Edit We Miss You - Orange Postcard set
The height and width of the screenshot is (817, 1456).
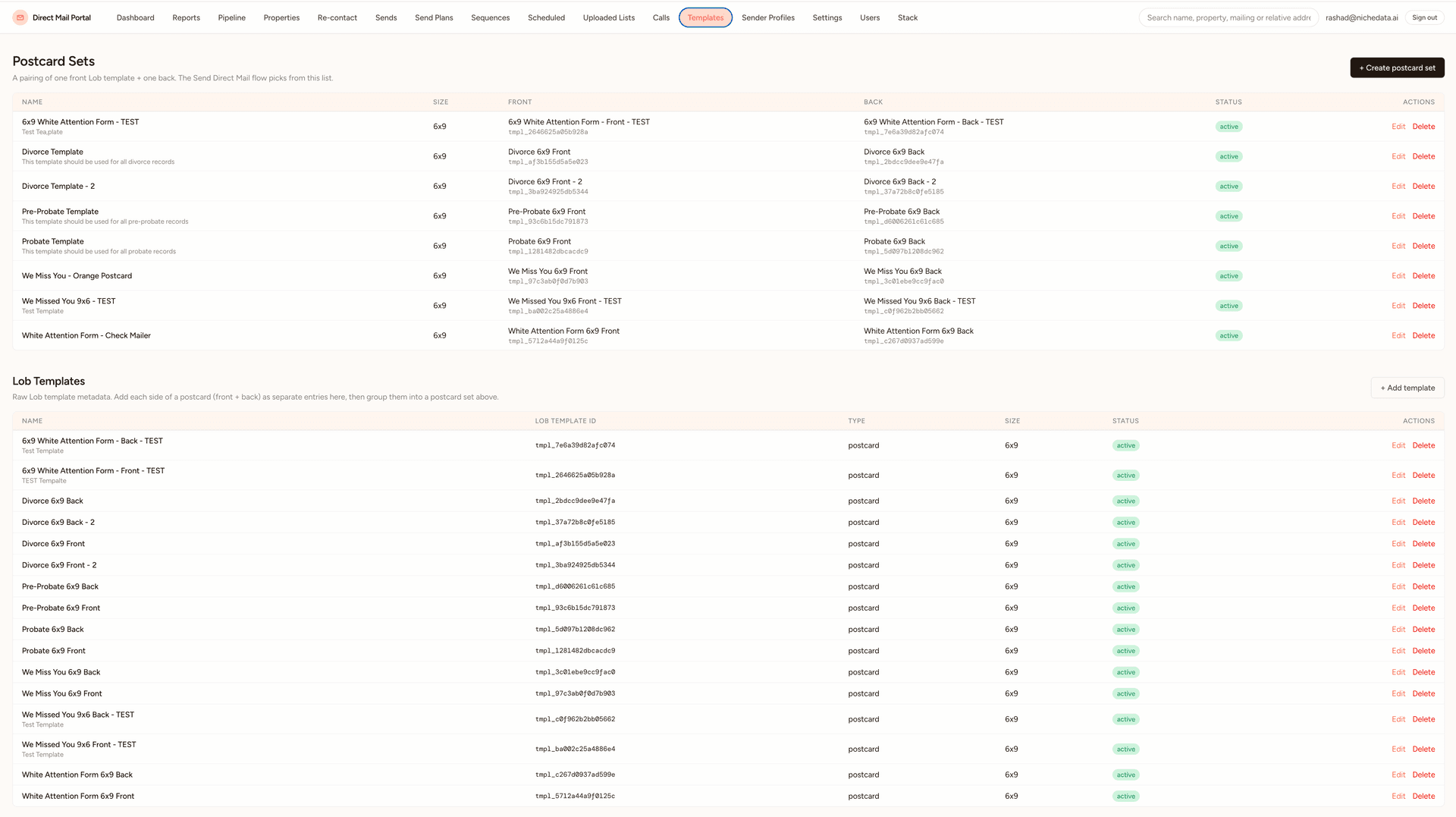[1398, 275]
